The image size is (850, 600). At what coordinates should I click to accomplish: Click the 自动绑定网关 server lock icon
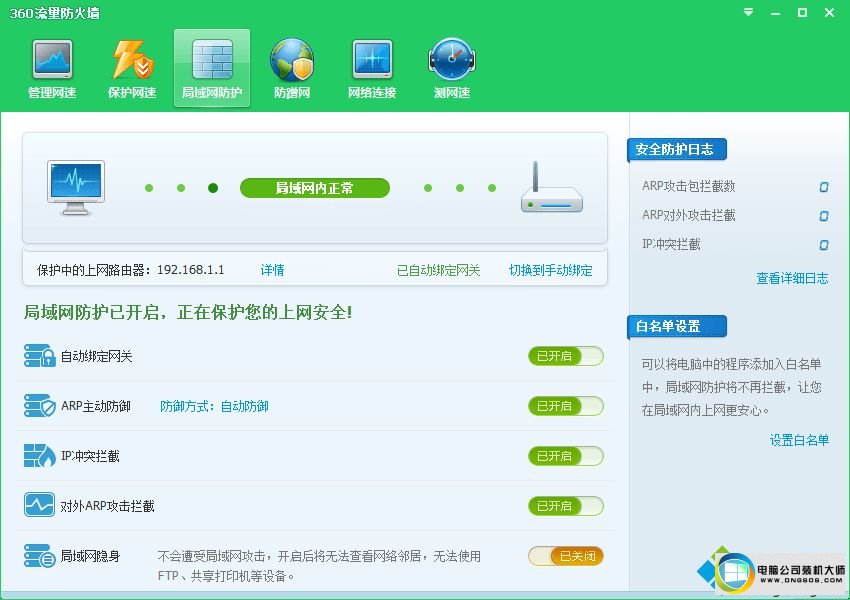tap(40, 356)
